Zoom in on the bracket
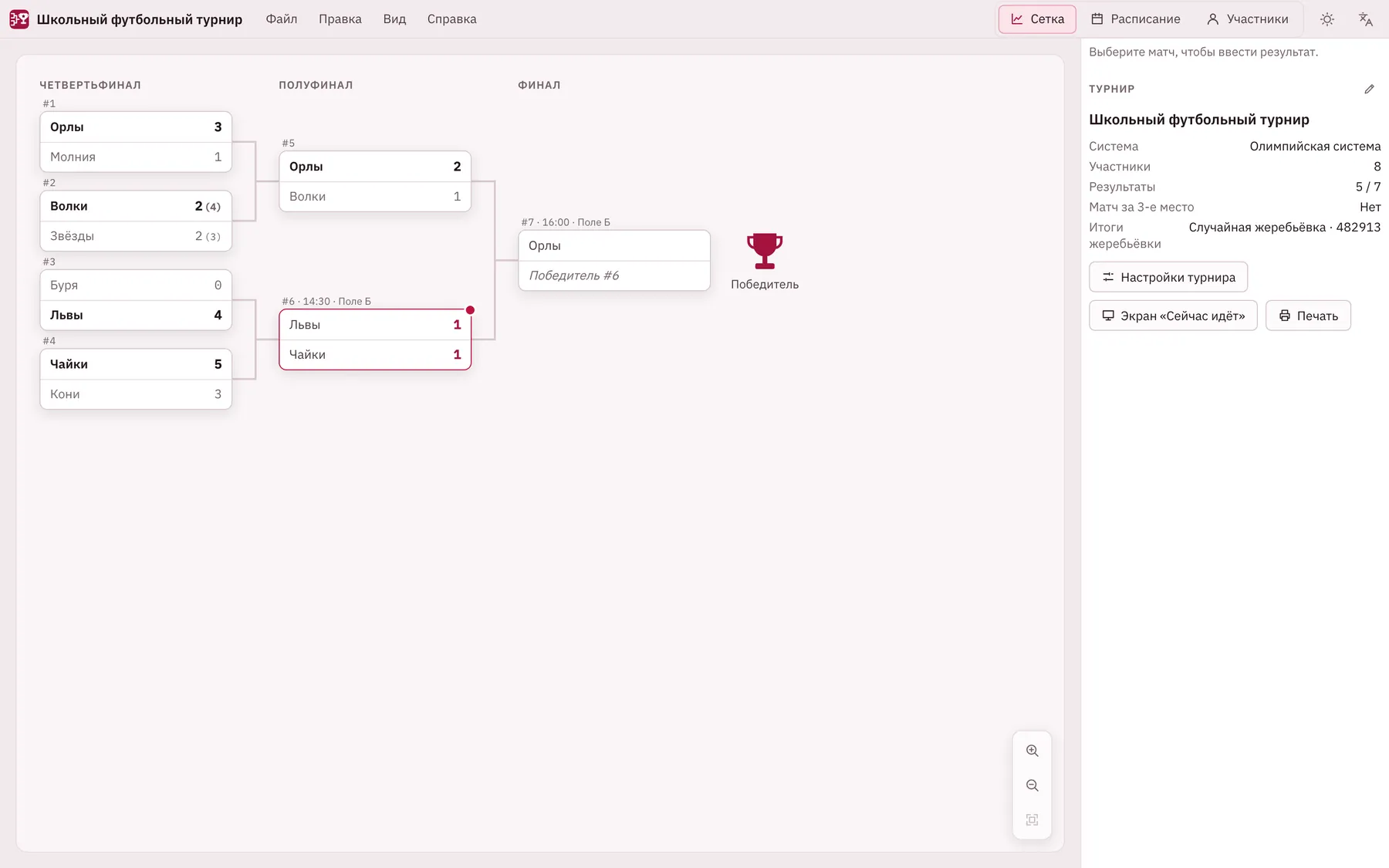 click(1032, 751)
